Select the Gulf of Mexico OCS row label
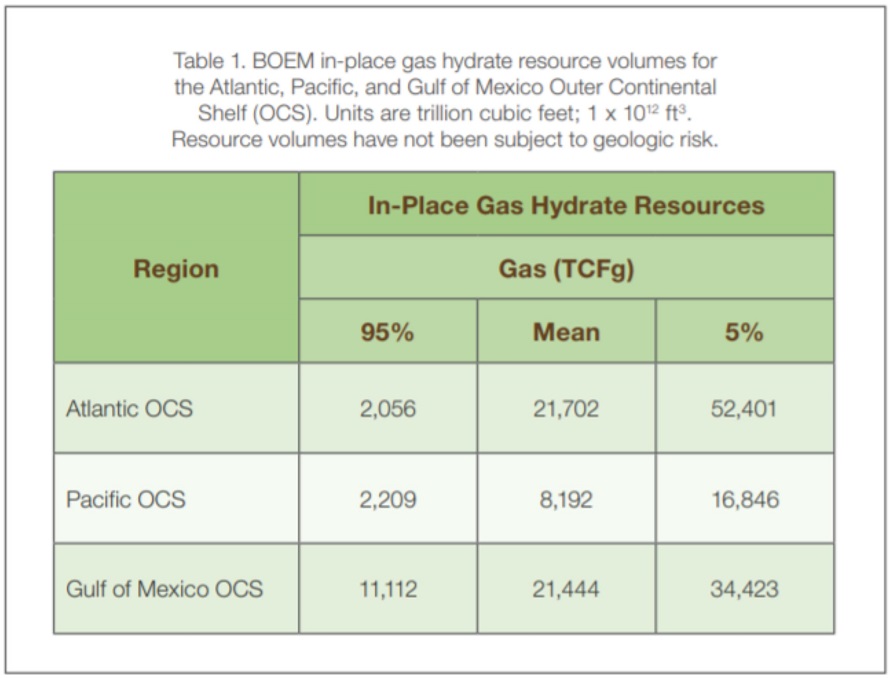Viewport: 894px width, 678px height. tap(165, 589)
